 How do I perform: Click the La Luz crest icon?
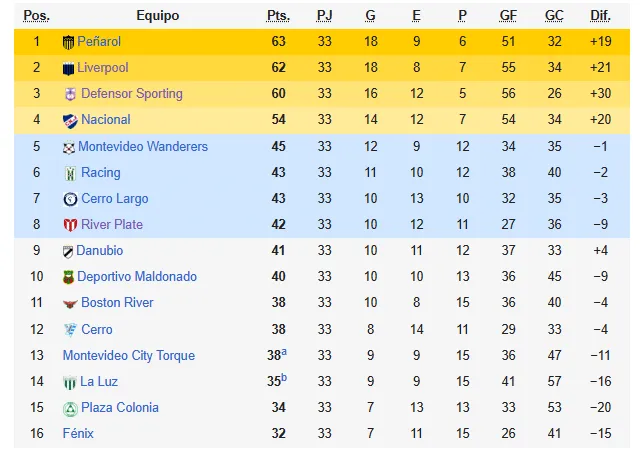pos(70,382)
